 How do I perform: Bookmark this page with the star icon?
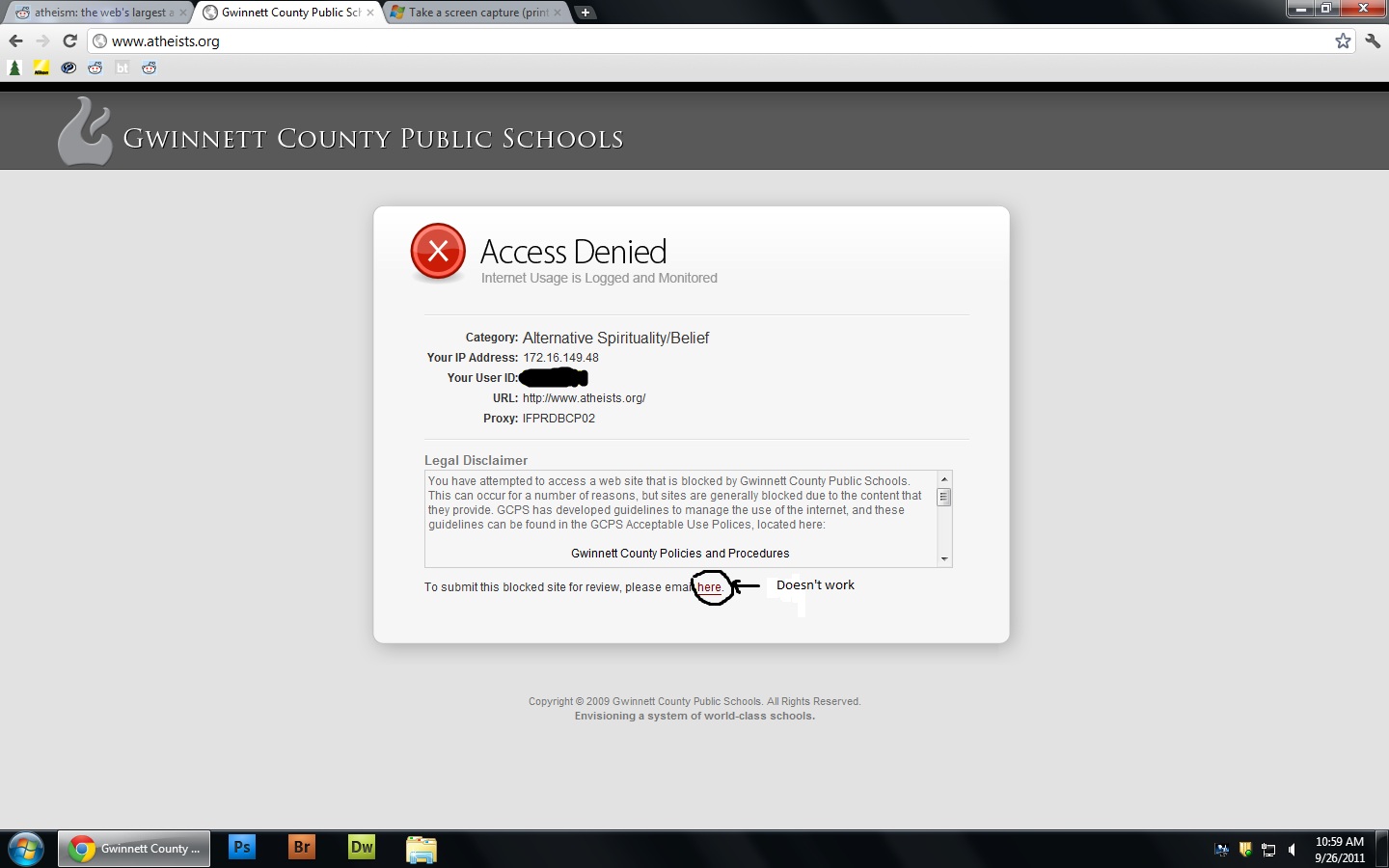1343,41
